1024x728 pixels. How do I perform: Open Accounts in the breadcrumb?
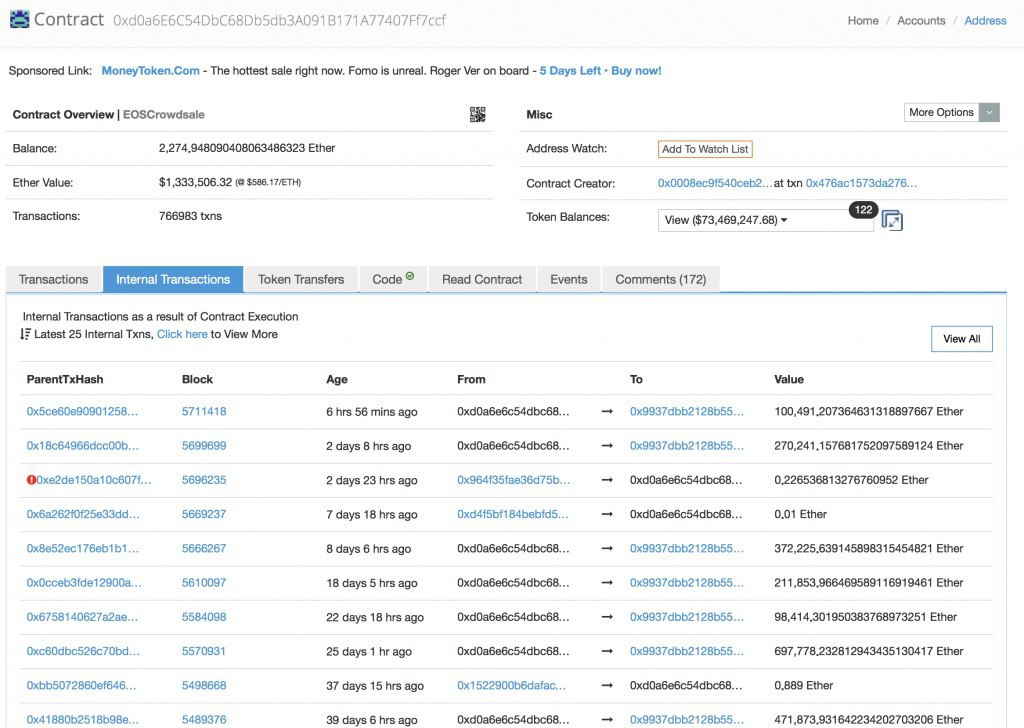click(x=921, y=20)
